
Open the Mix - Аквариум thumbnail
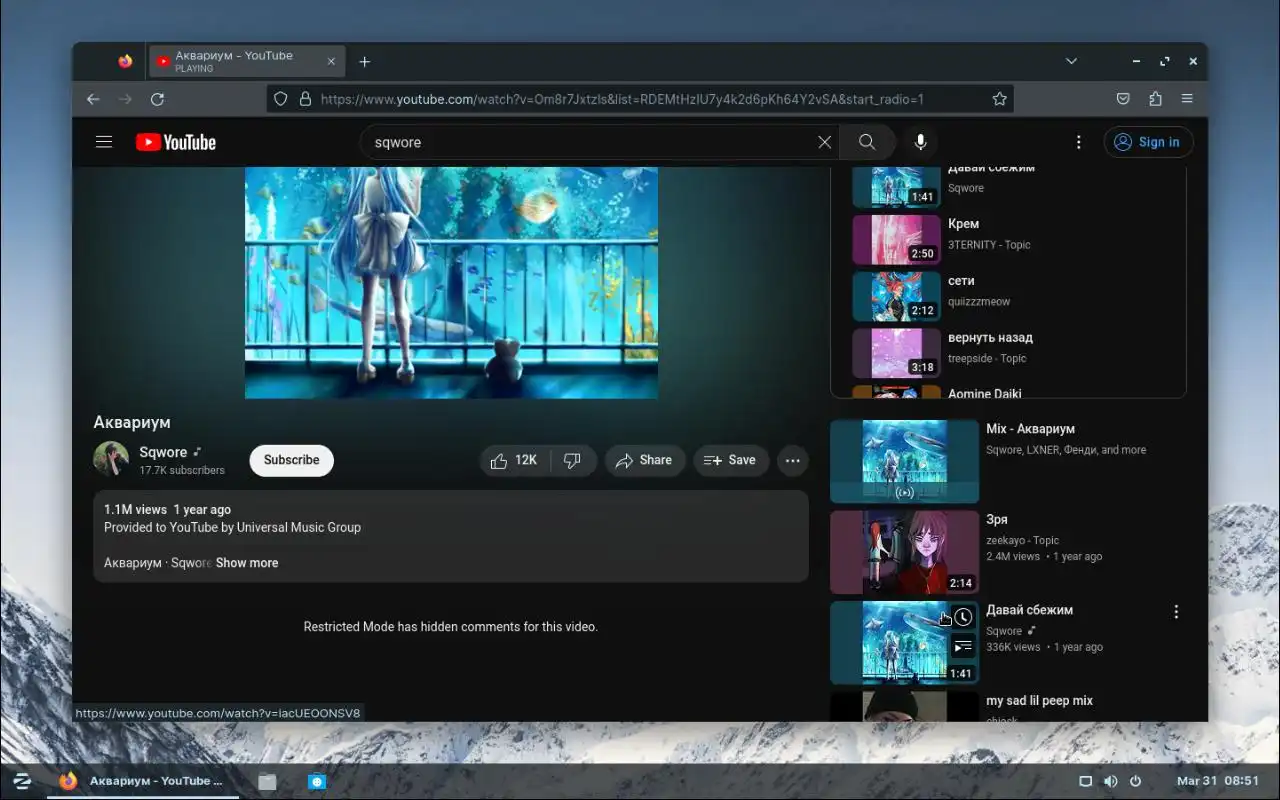904,461
